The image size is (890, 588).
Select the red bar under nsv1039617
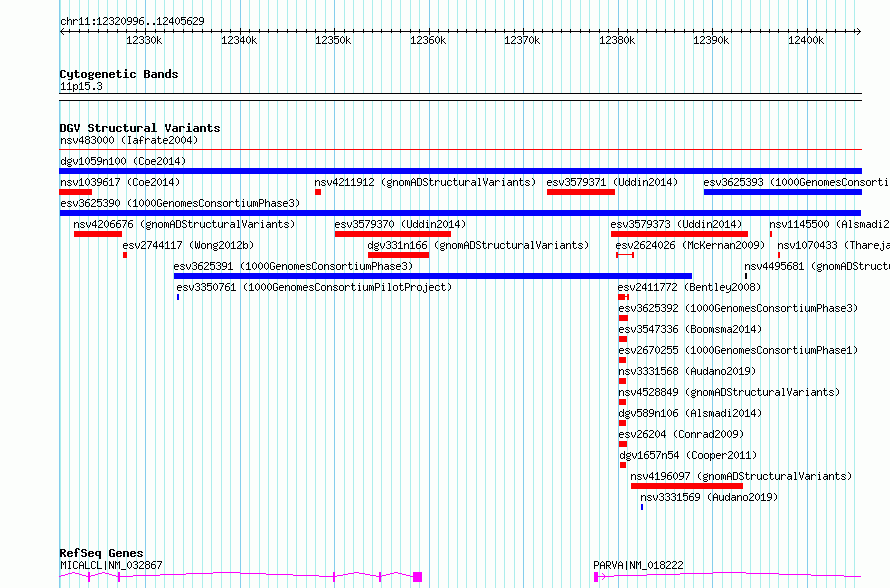[75, 192]
